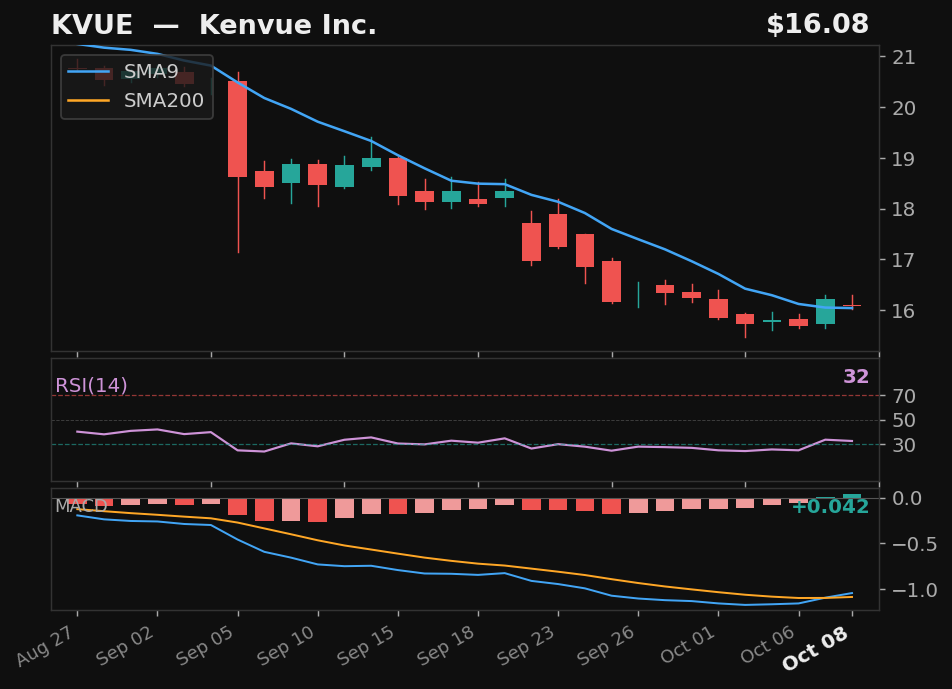Click the $16.08 current price label

(817, 24)
